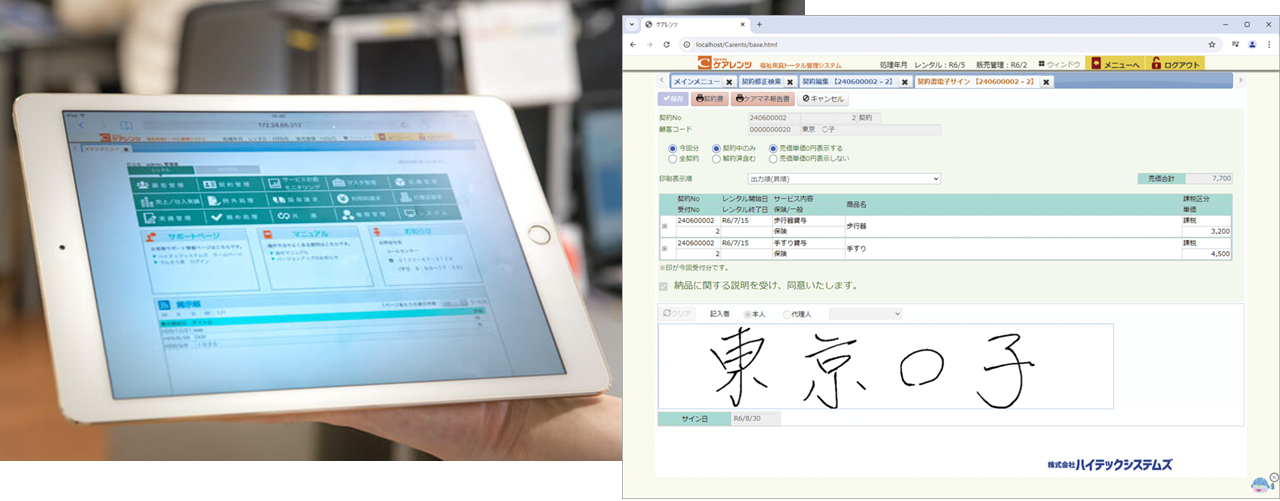The height and width of the screenshot is (501, 1280).
Task: Click the 手すり product row
Action: [945, 248]
